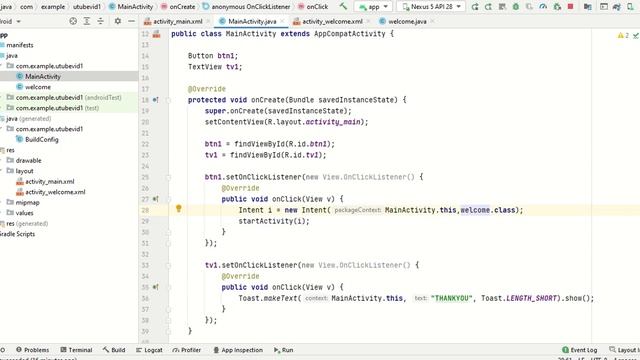Switch to activity_main.xml editor tab

coord(178,21)
